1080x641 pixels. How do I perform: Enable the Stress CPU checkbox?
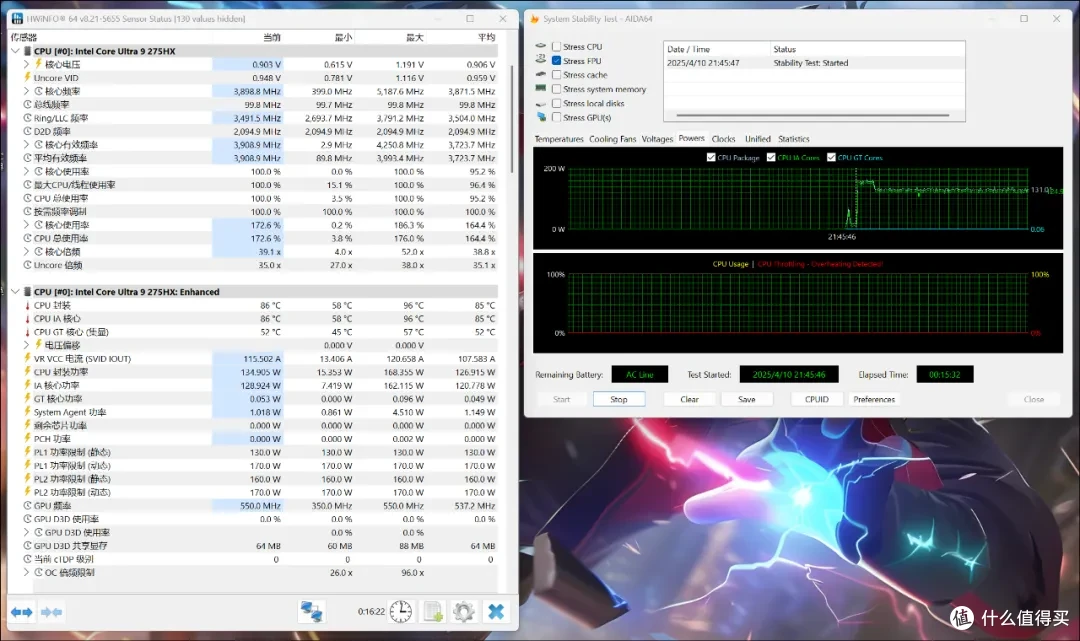pos(557,47)
